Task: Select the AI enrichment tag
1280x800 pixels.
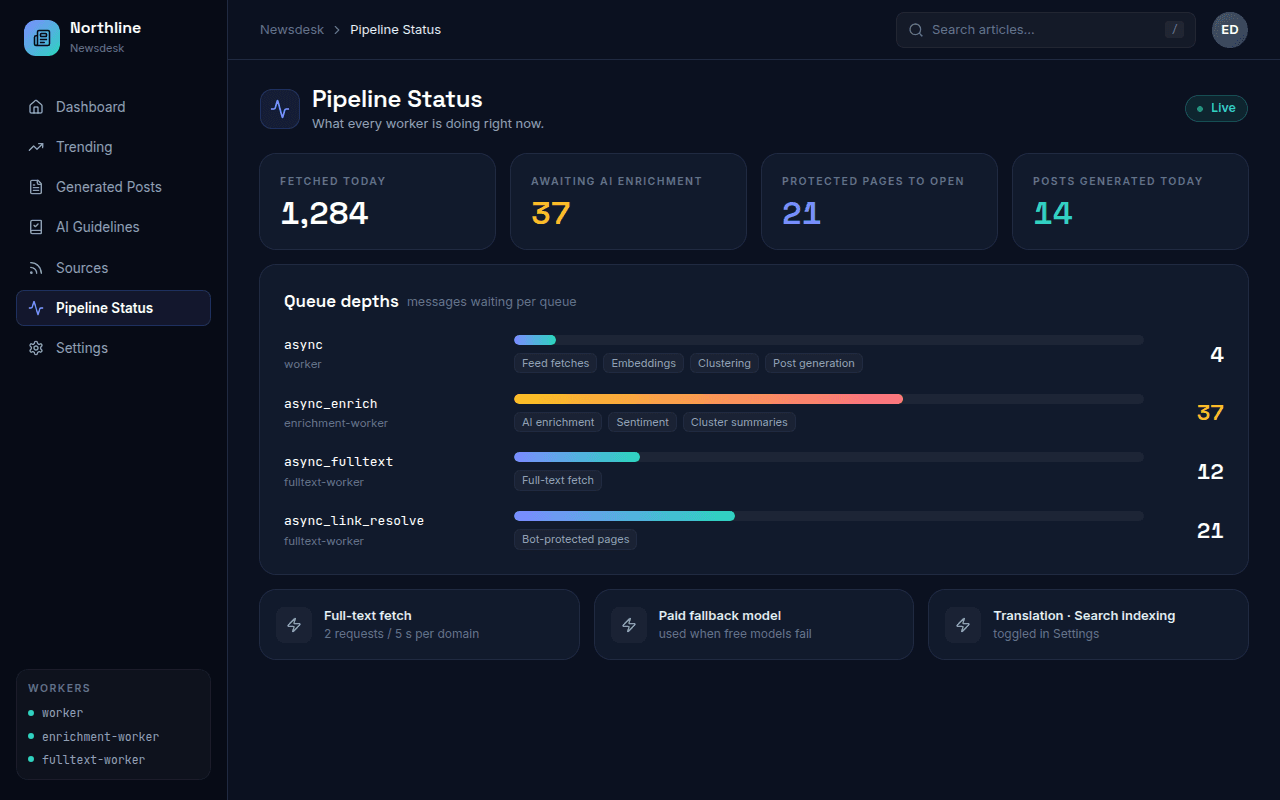Action: 558,422
